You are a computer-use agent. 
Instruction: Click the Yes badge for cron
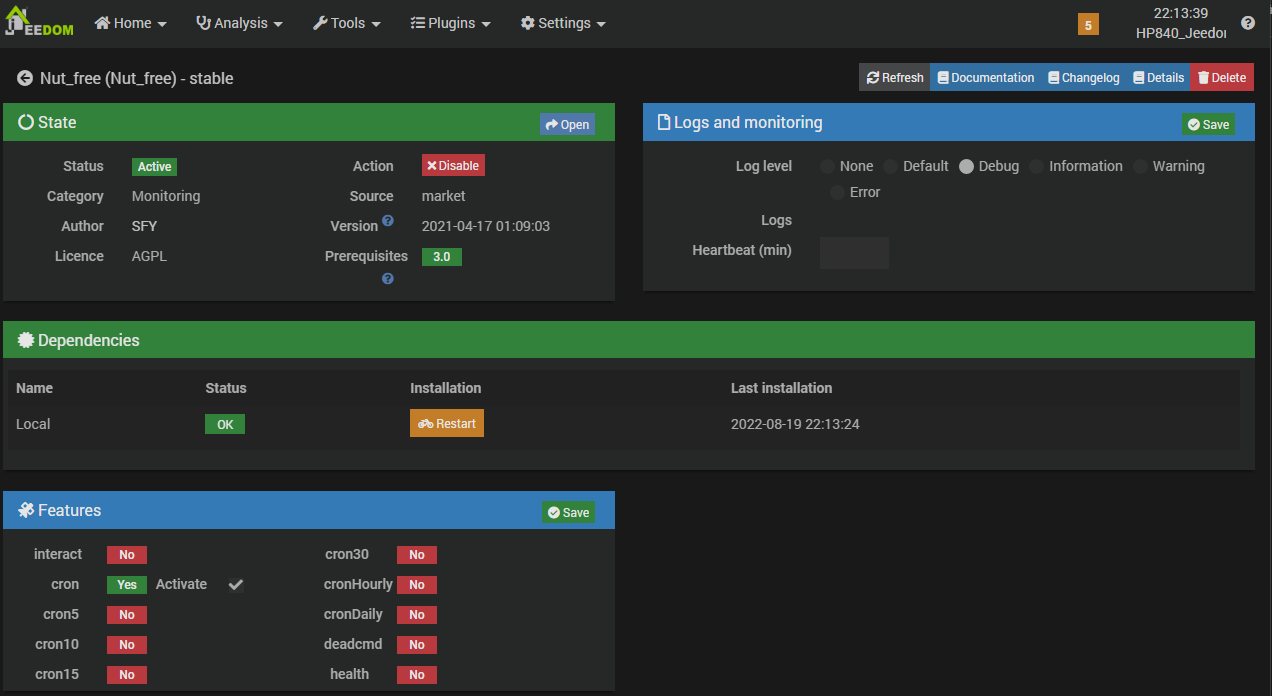(x=127, y=585)
